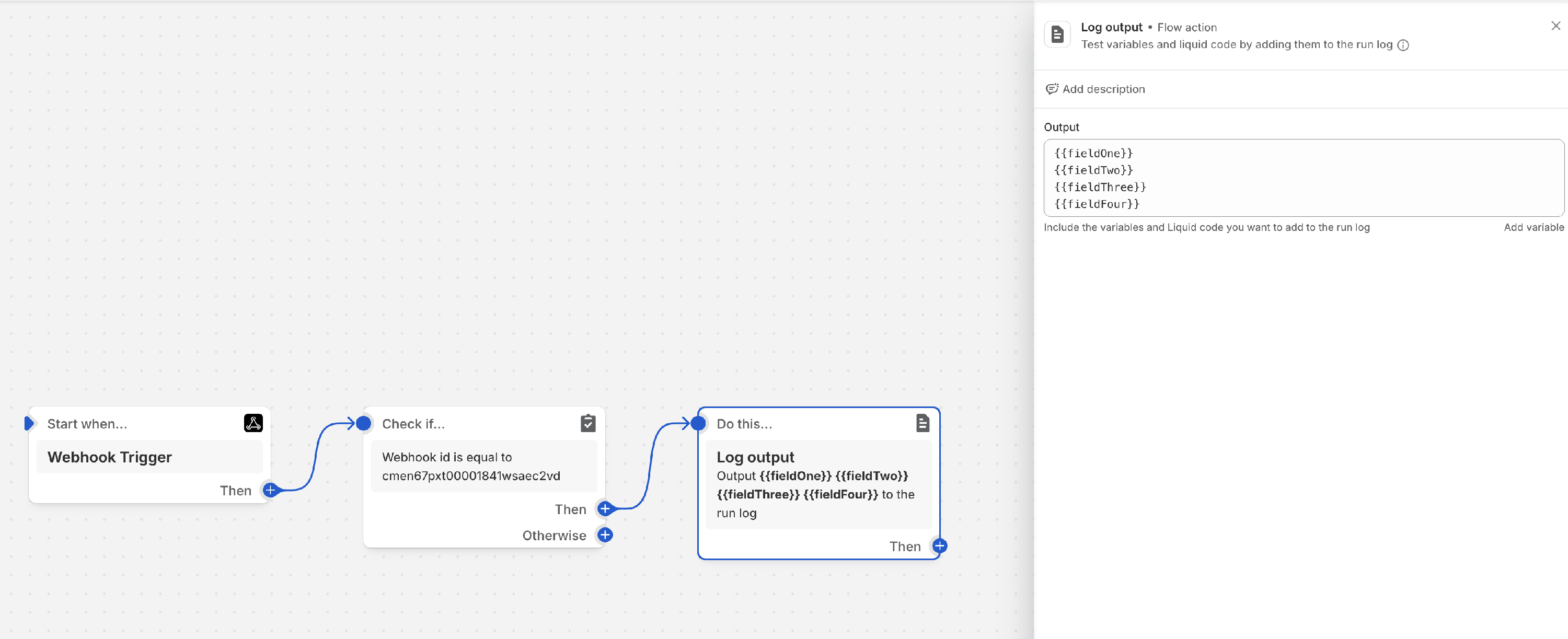The image size is (1568, 639).
Task: Click the Then label on Log output card
Action: [905, 547]
